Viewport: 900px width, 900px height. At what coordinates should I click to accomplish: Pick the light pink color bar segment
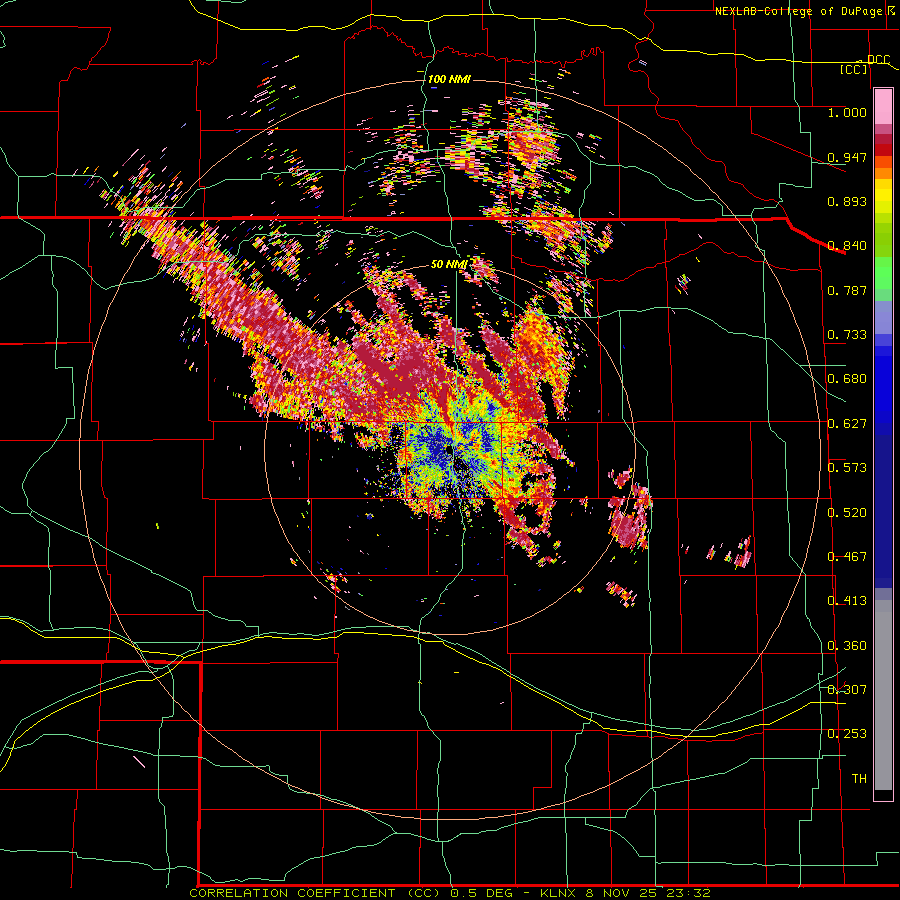(883, 106)
